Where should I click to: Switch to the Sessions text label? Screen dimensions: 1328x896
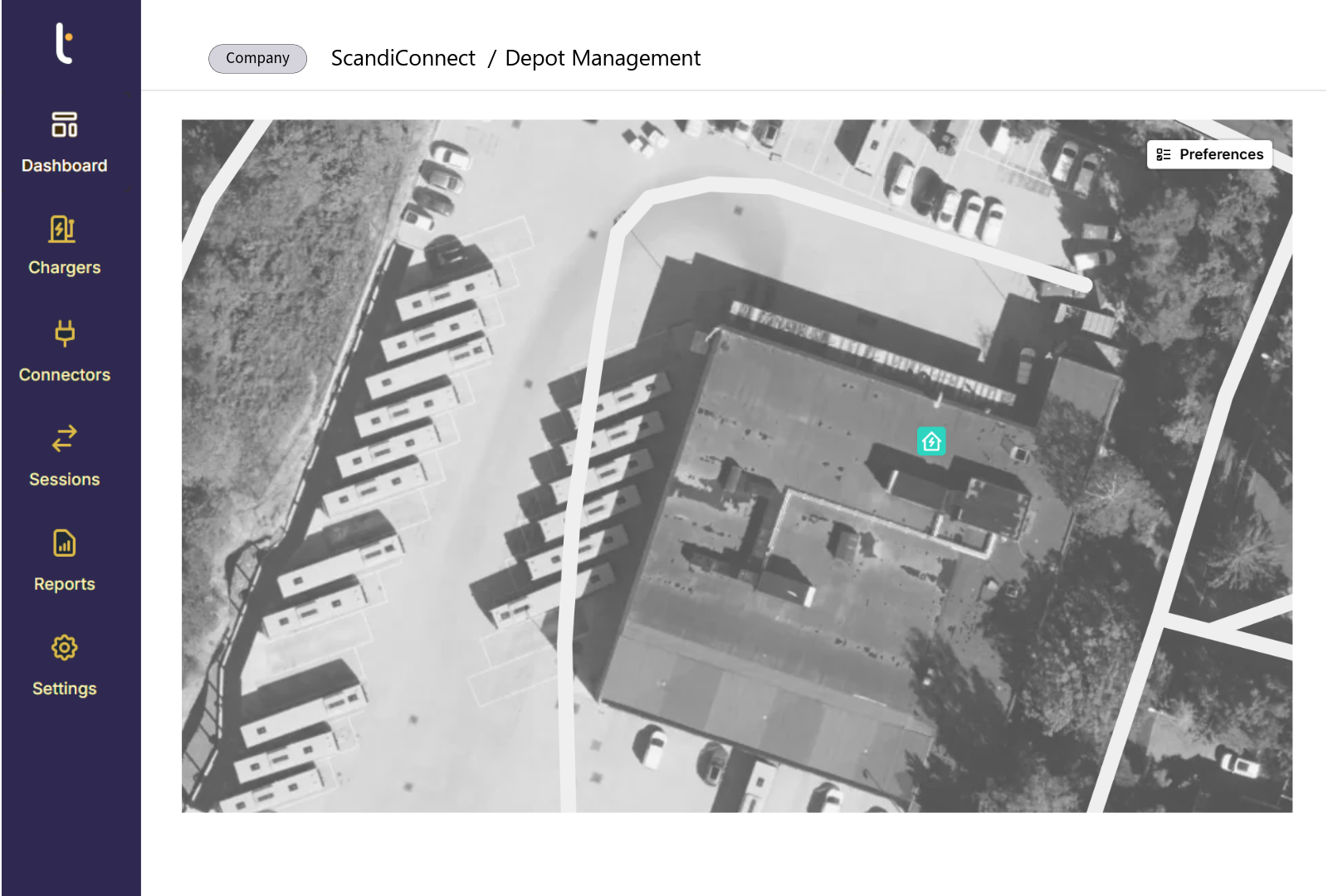64,480
